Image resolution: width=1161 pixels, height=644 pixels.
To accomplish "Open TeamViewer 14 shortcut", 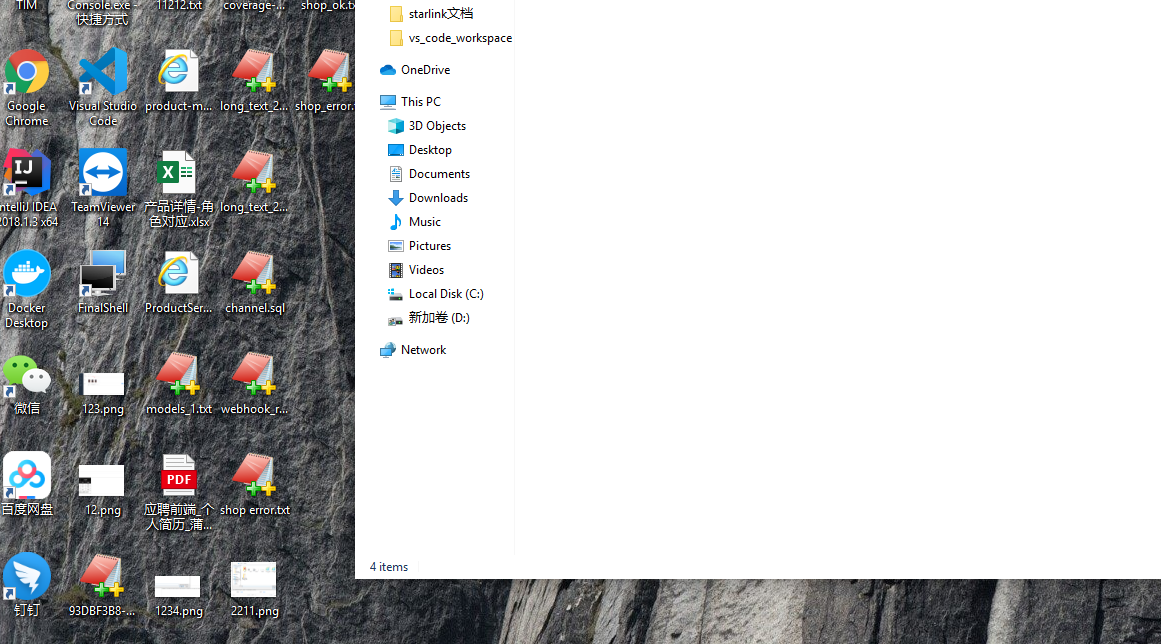I will [x=103, y=188].
